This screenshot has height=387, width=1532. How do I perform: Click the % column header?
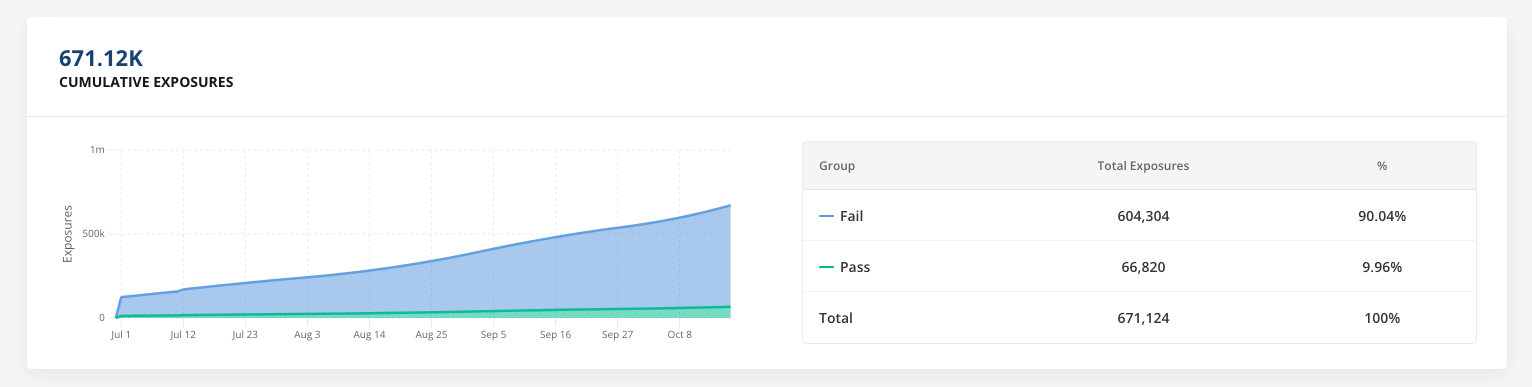pos(1382,166)
